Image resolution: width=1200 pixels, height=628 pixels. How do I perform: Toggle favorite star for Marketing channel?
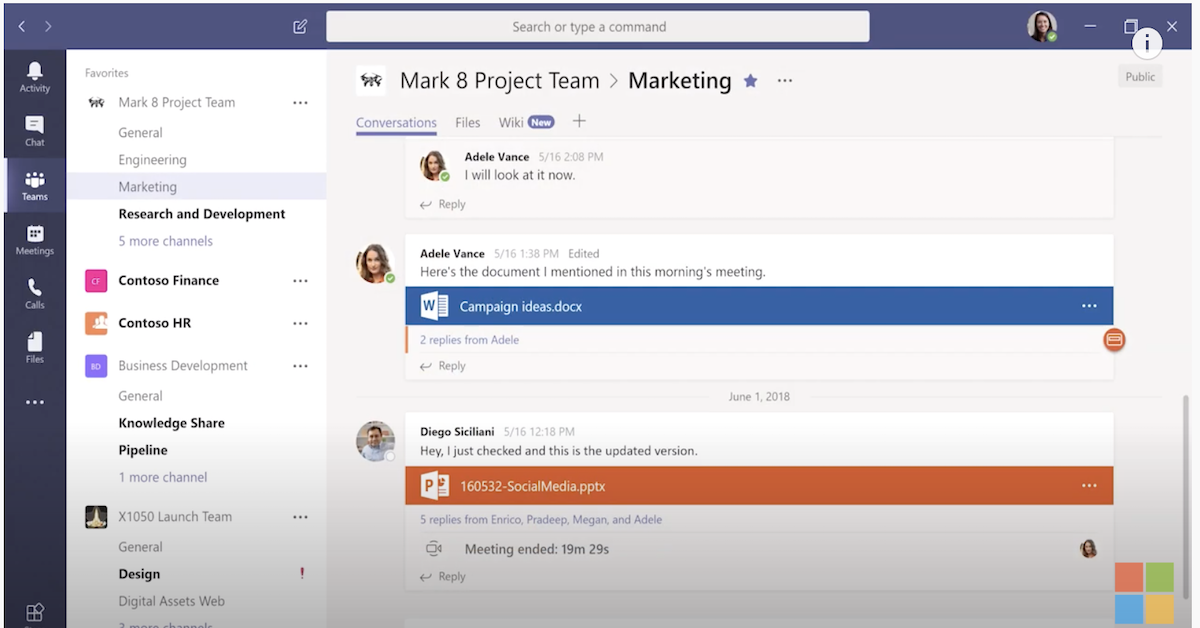750,81
